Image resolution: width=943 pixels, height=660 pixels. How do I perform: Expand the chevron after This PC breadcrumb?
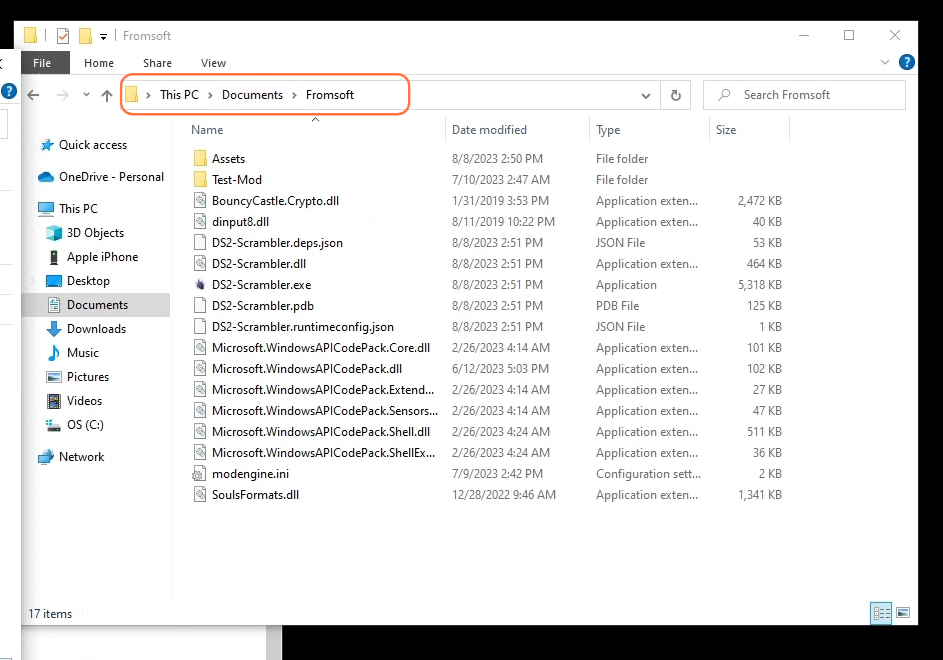coord(210,95)
